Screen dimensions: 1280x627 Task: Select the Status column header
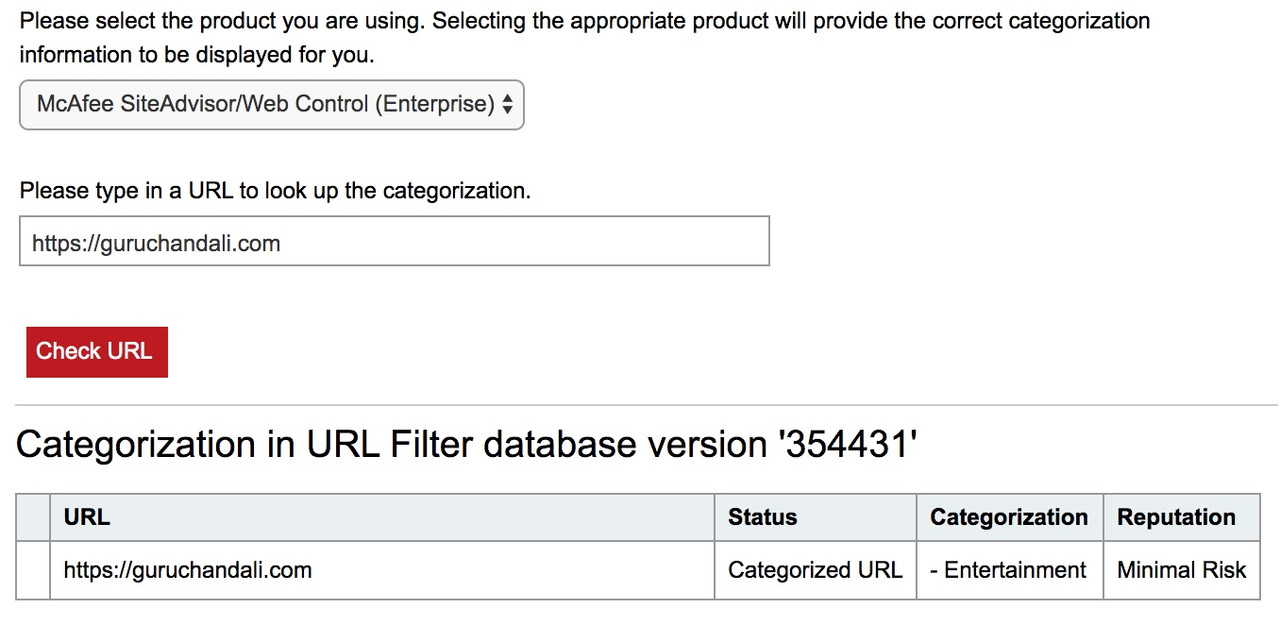(815, 517)
